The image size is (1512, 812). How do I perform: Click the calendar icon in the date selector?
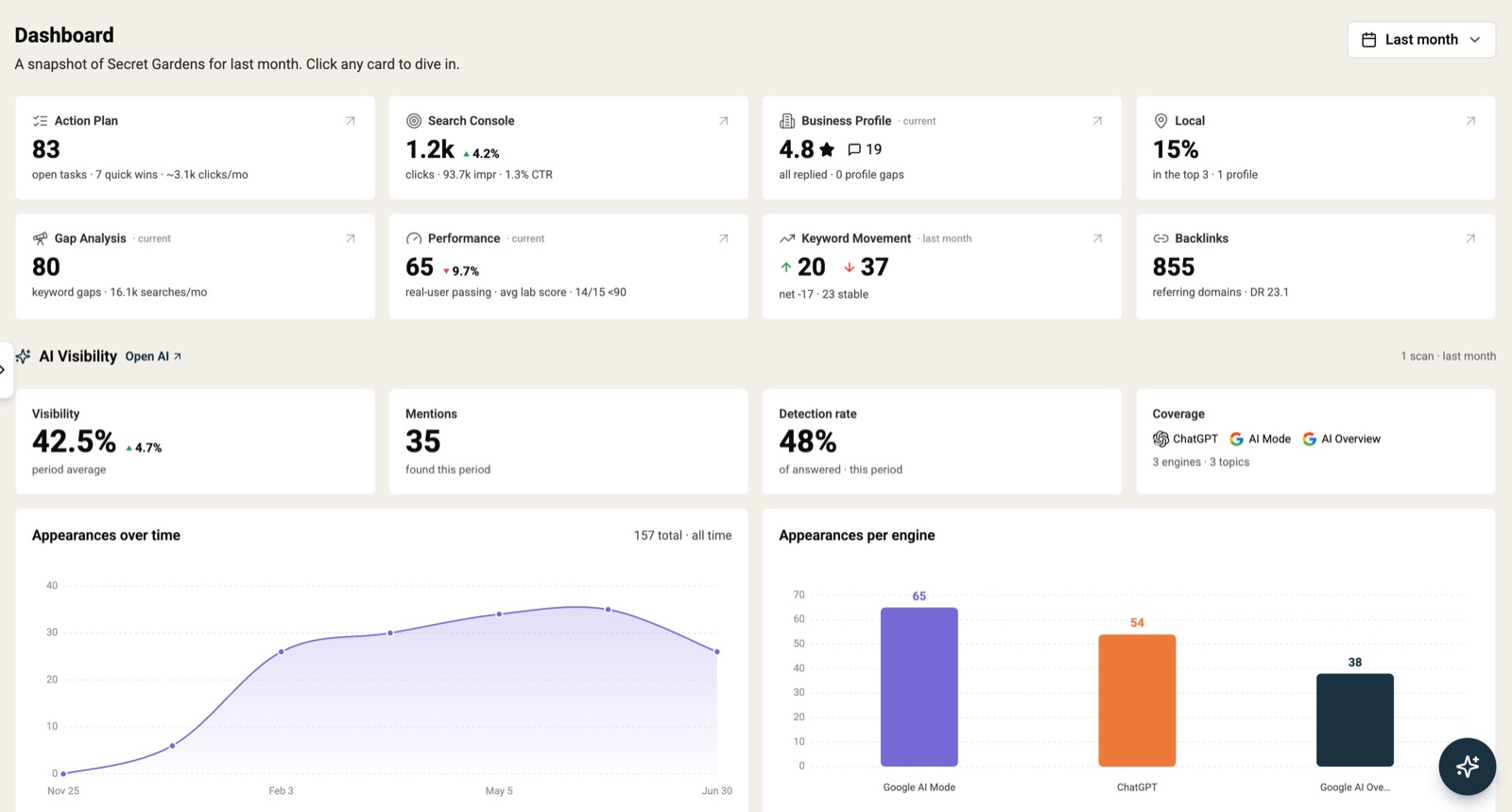click(x=1368, y=40)
